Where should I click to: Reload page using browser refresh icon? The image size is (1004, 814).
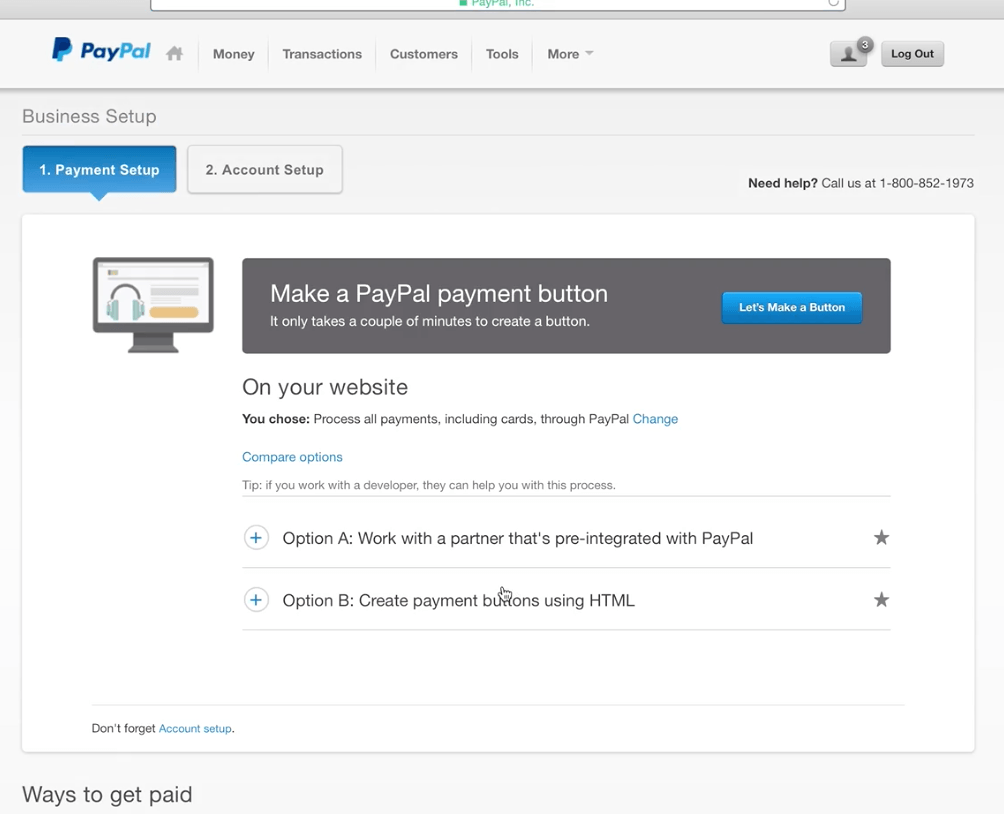[833, 3]
